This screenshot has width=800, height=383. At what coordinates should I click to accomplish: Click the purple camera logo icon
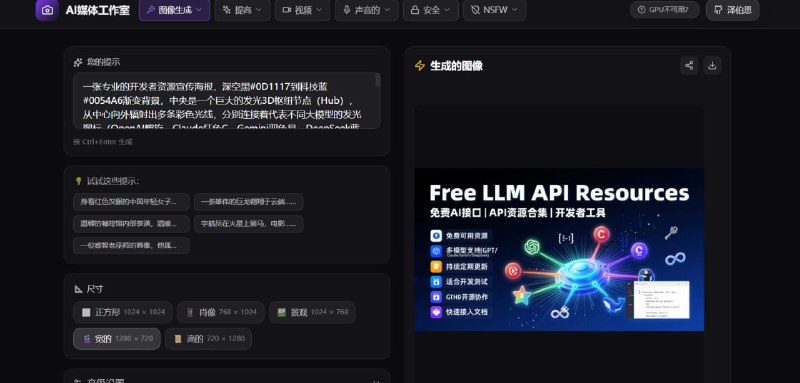47,10
